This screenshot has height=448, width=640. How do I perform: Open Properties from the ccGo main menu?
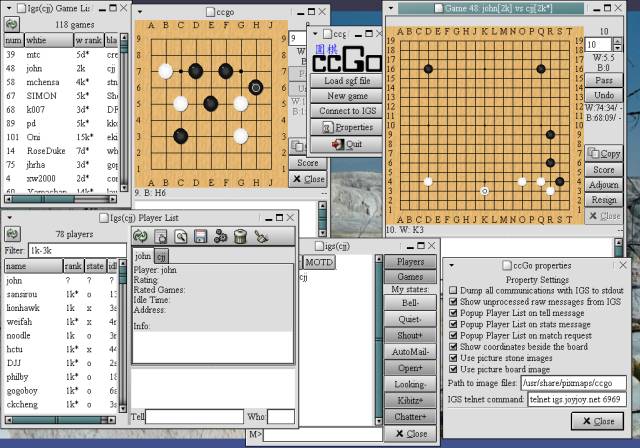click(347, 127)
